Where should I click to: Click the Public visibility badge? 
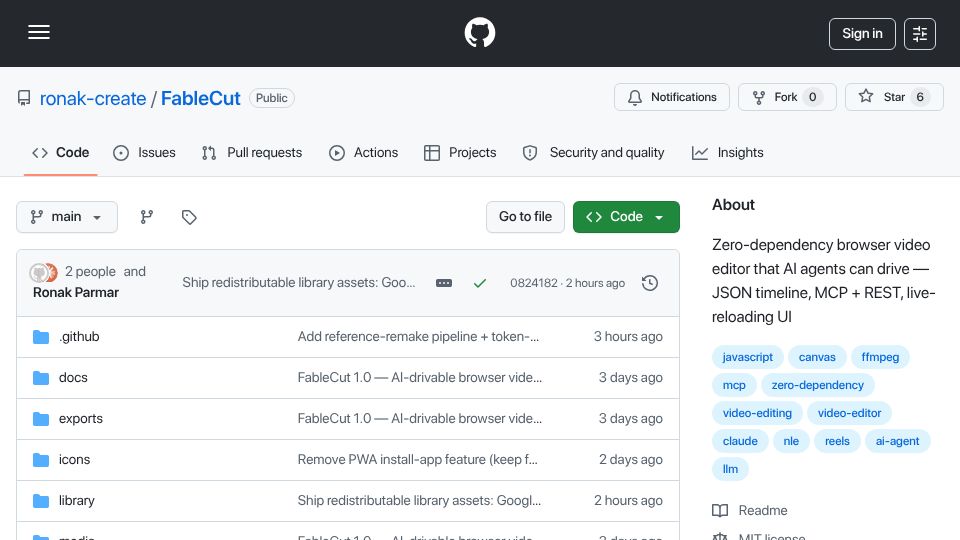[272, 98]
